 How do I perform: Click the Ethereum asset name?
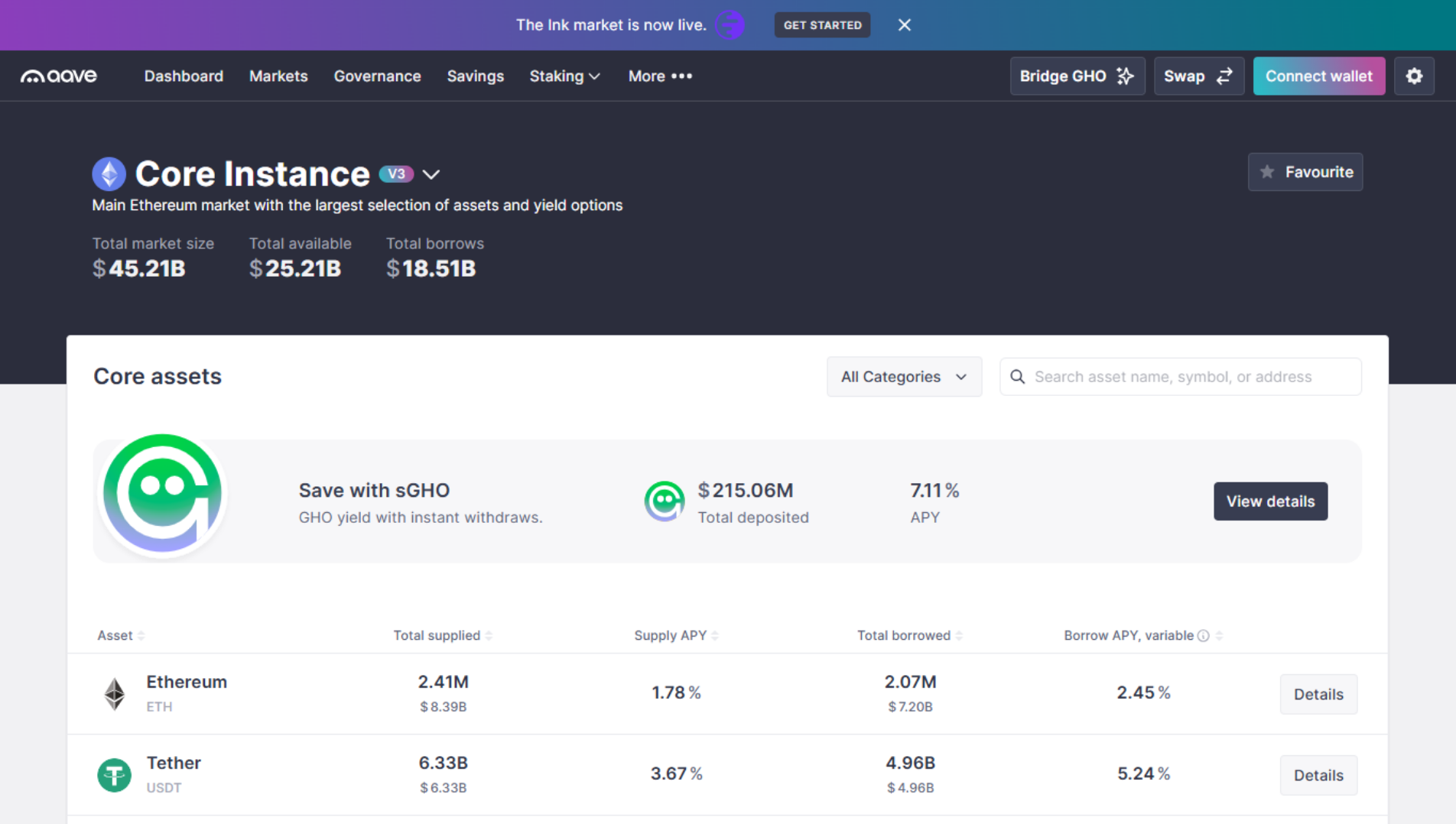tap(187, 682)
